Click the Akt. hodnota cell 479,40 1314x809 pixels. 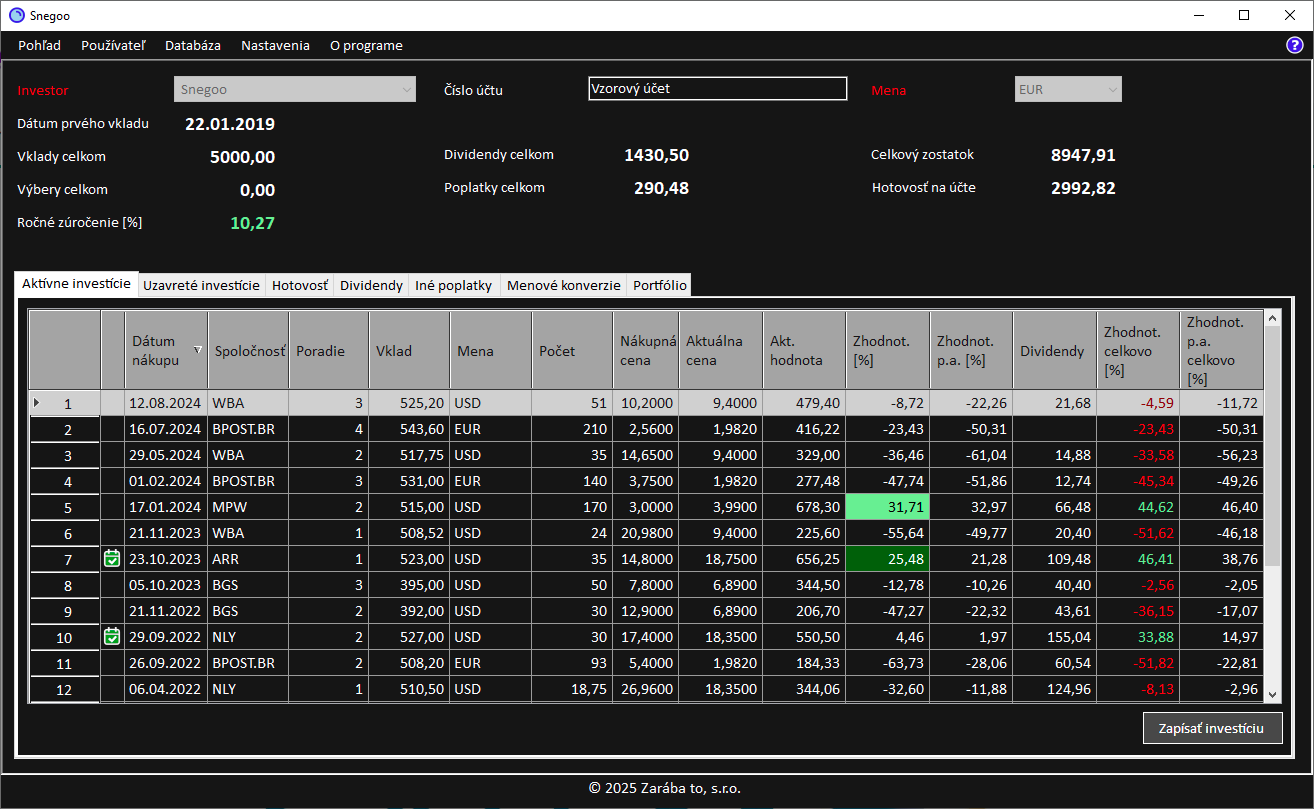coord(804,403)
